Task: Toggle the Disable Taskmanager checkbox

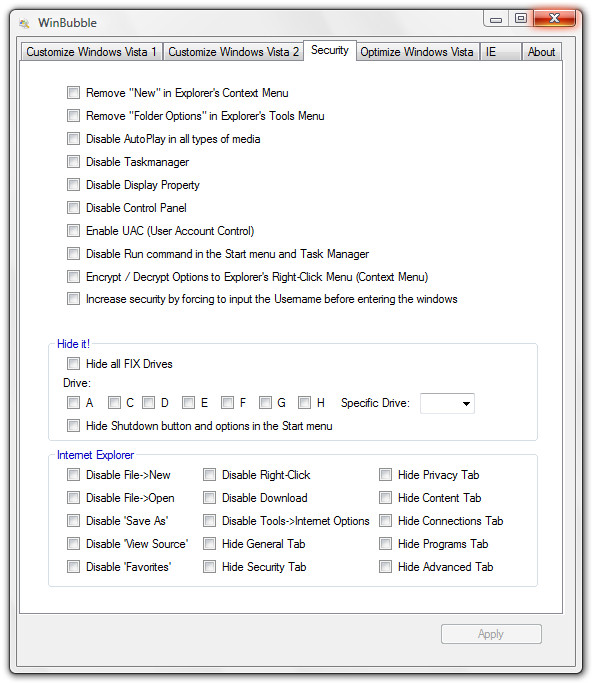Action: point(74,162)
